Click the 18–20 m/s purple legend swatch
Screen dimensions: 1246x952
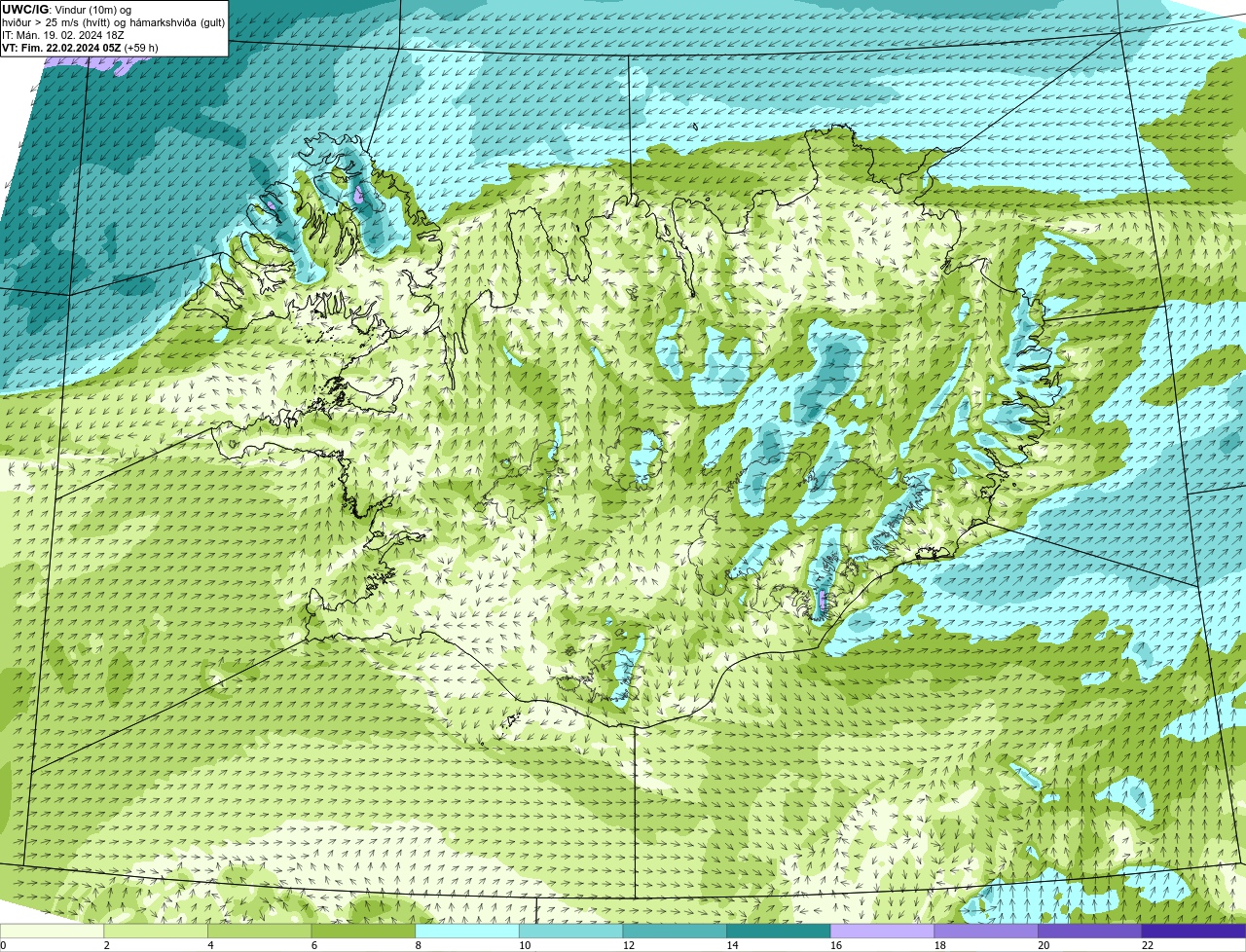pyautogui.click(x=986, y=931)
